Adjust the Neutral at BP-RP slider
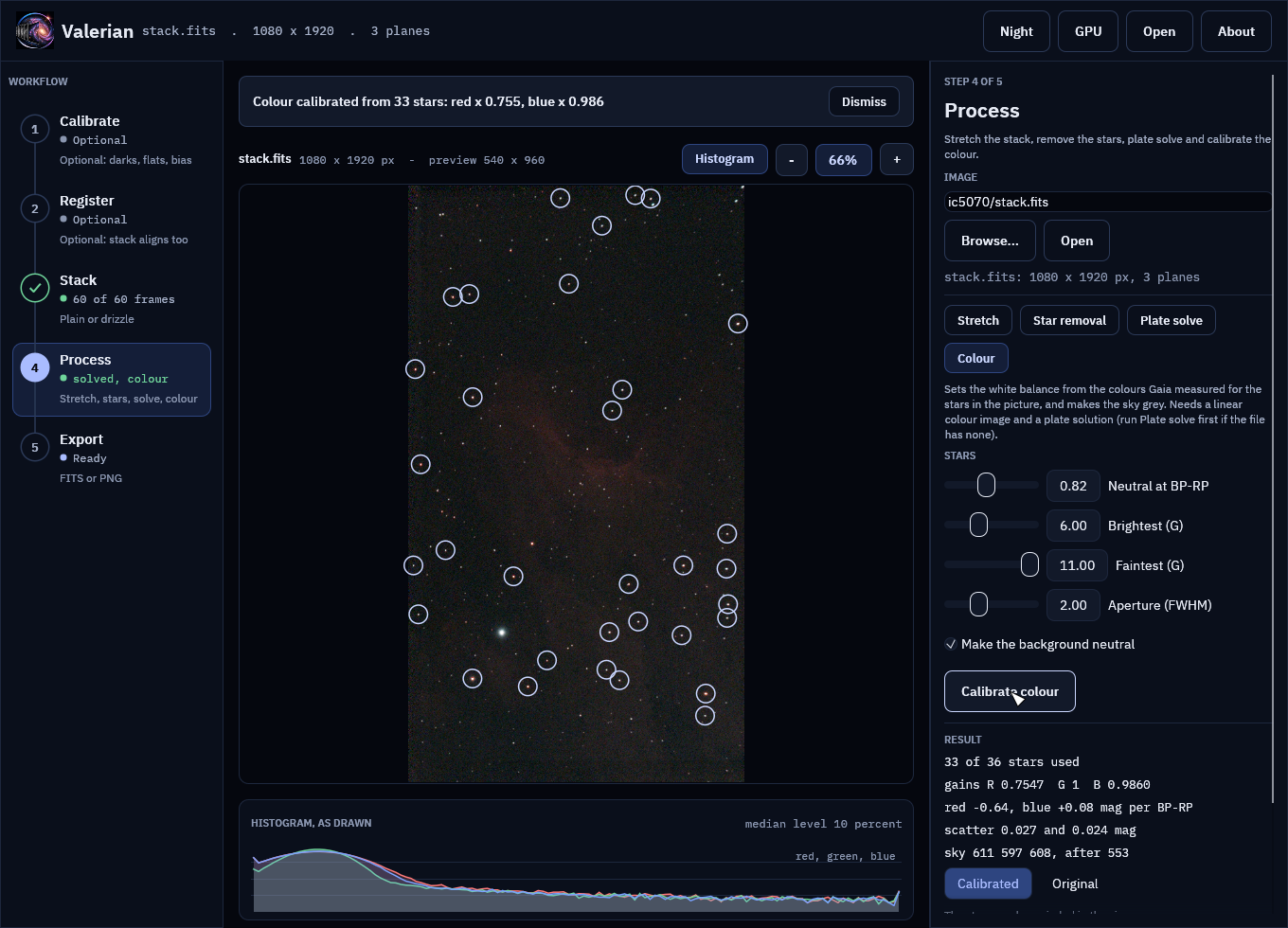1288x928 pixels. [x=992, y=485]
